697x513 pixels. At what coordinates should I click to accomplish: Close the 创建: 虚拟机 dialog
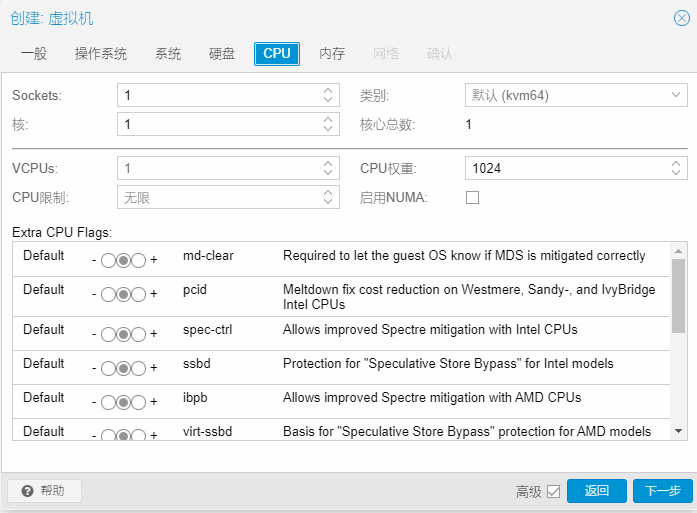coord(681,18)
